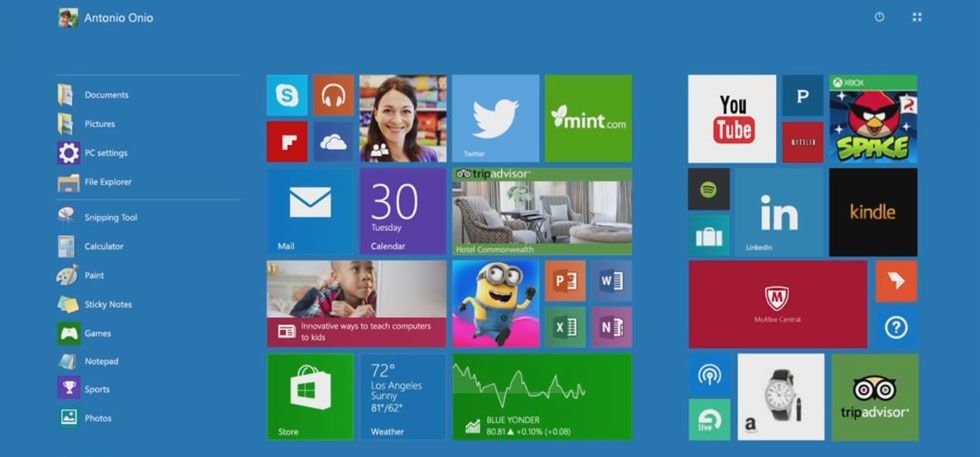
Task: Click the power button icon
Action: [879, 17]
